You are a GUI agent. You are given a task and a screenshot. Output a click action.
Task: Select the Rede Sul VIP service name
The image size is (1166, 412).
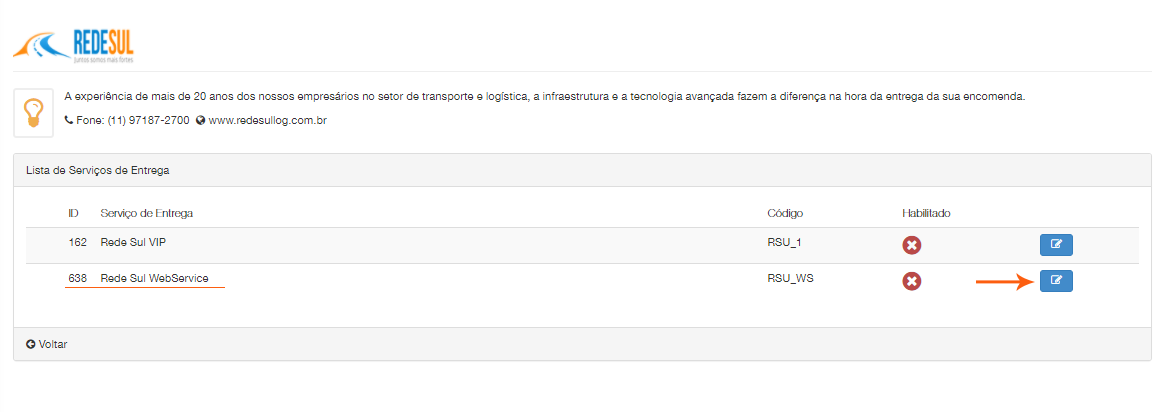click(139, 243)
